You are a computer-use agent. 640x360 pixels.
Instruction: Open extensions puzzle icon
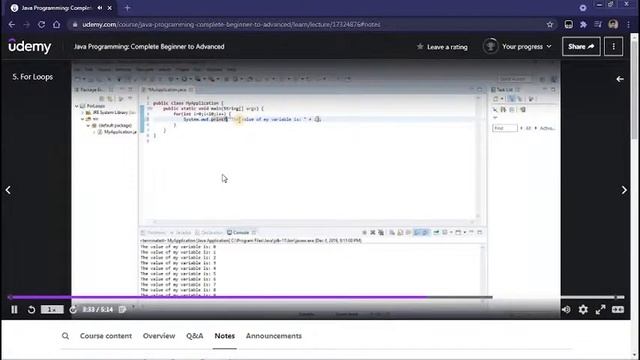[x=583, y=24]
